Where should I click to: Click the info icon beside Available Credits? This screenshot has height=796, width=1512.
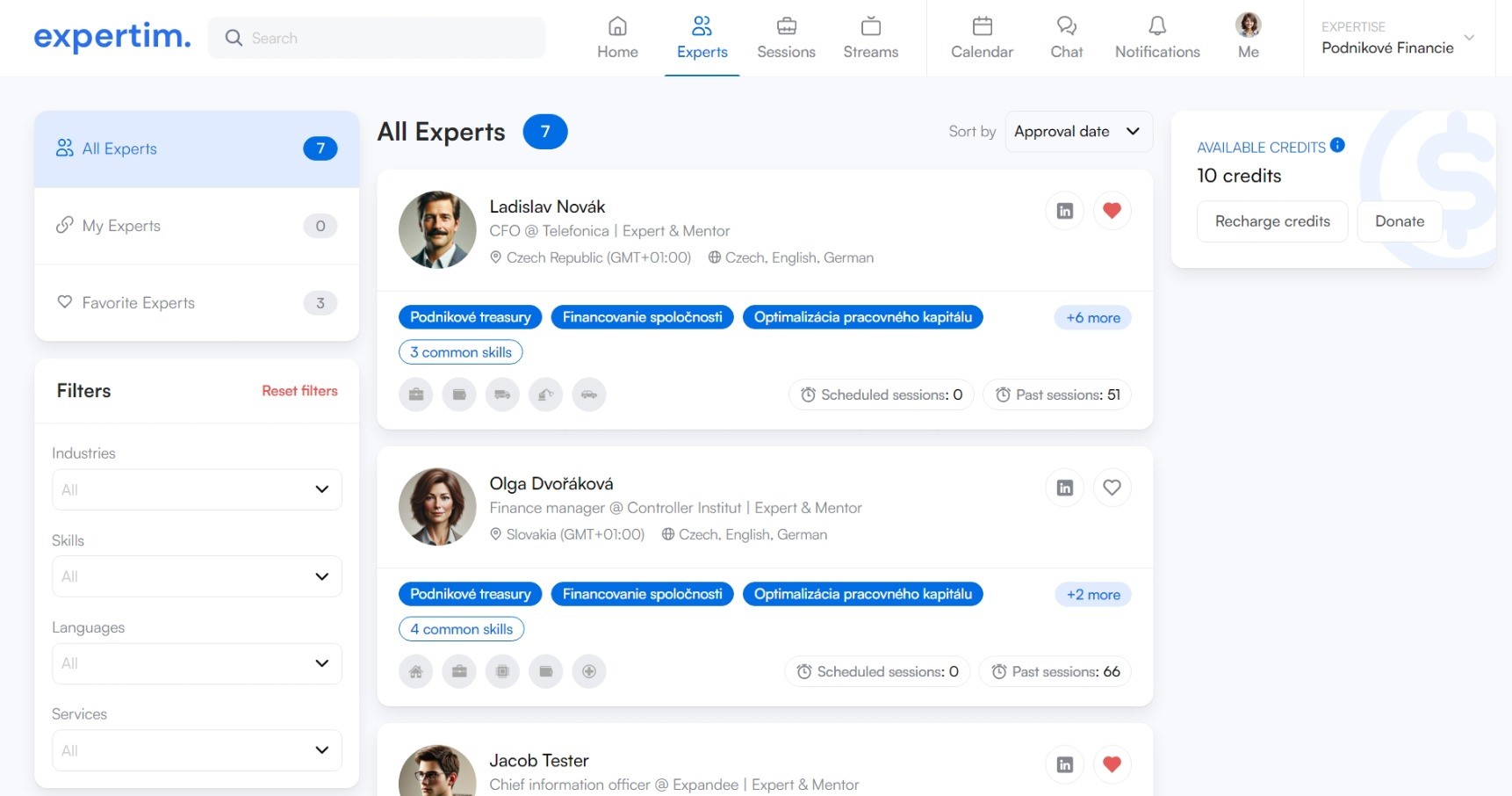pyautogui.click(x=1337, y=146)
